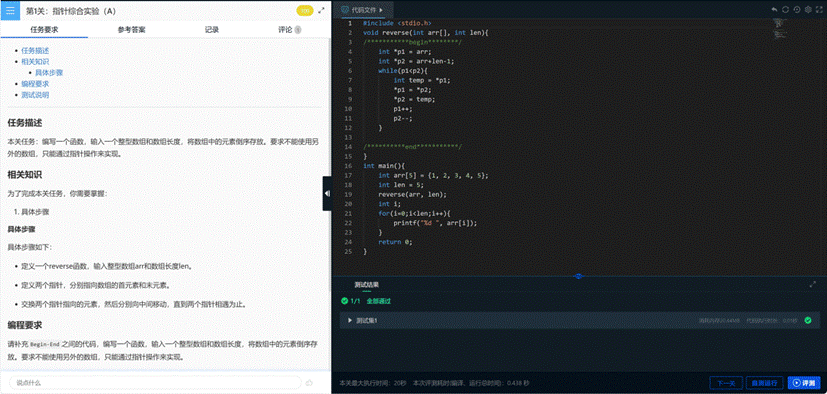Click the panel resize handle above 测试结果
This screenshot has width=827, height=394.
tap(579, 276)
